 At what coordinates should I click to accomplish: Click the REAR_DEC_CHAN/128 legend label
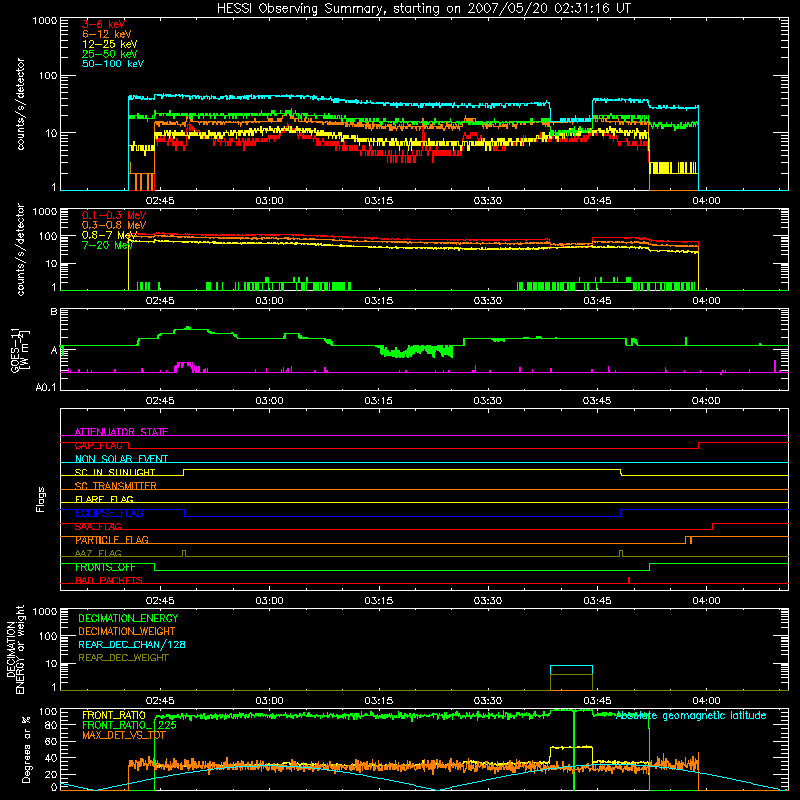(132, 644)
